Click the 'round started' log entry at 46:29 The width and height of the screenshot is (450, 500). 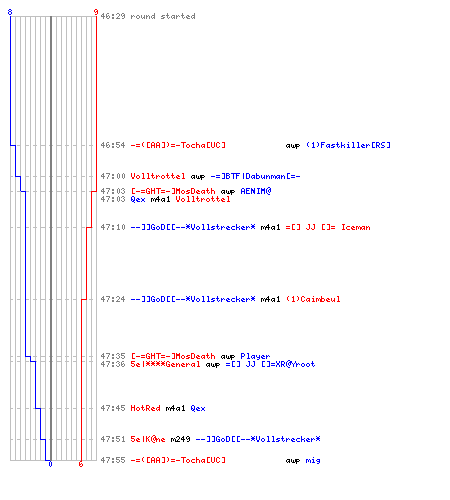click(148, 16)
